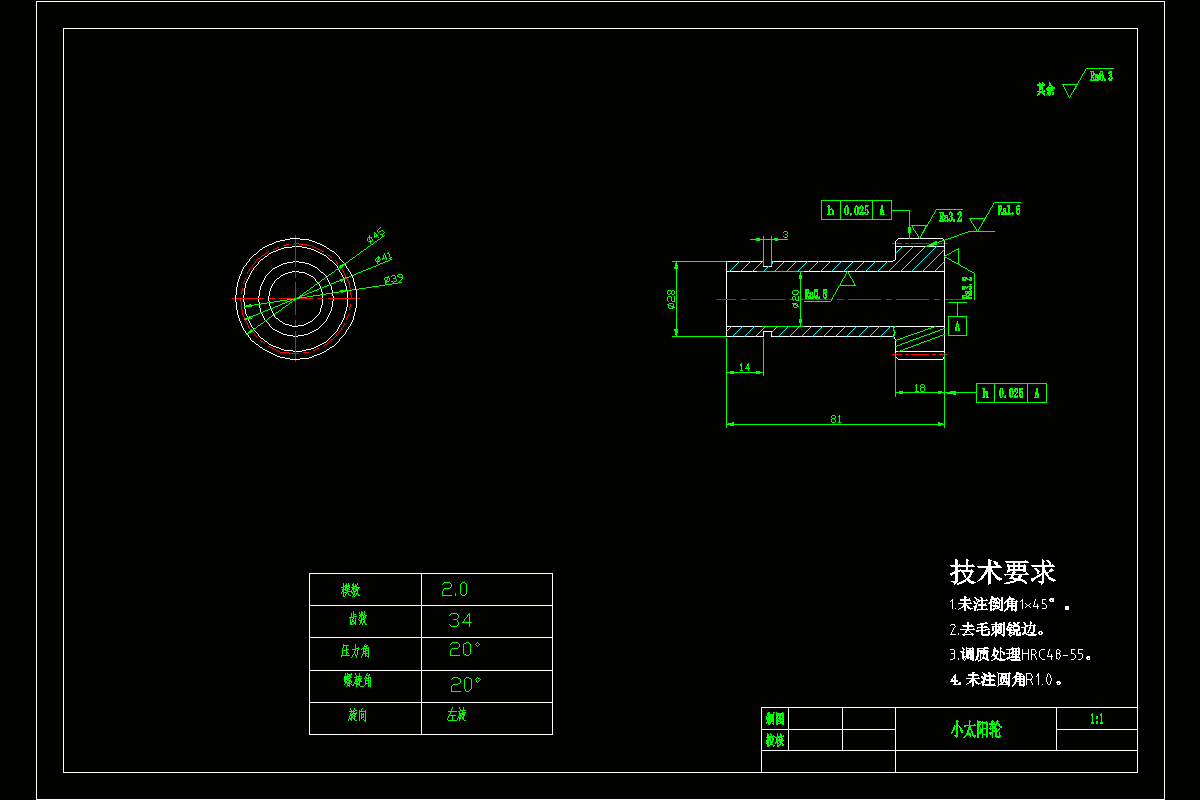Click the 1:1 scale cell
Image resolution: width=1200 pixels, height=800 pixels.
(1096, 719)
